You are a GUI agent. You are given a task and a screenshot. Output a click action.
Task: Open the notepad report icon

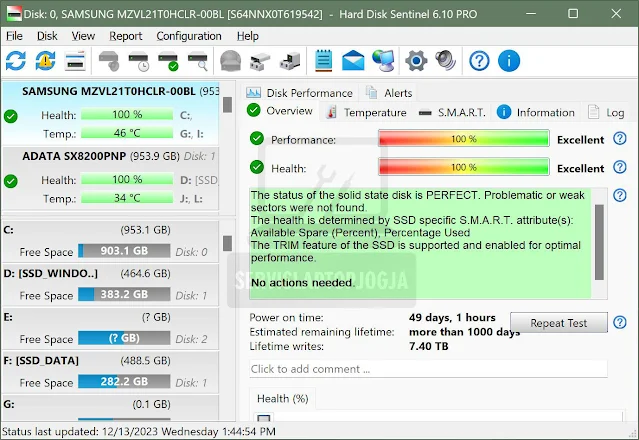324,61
